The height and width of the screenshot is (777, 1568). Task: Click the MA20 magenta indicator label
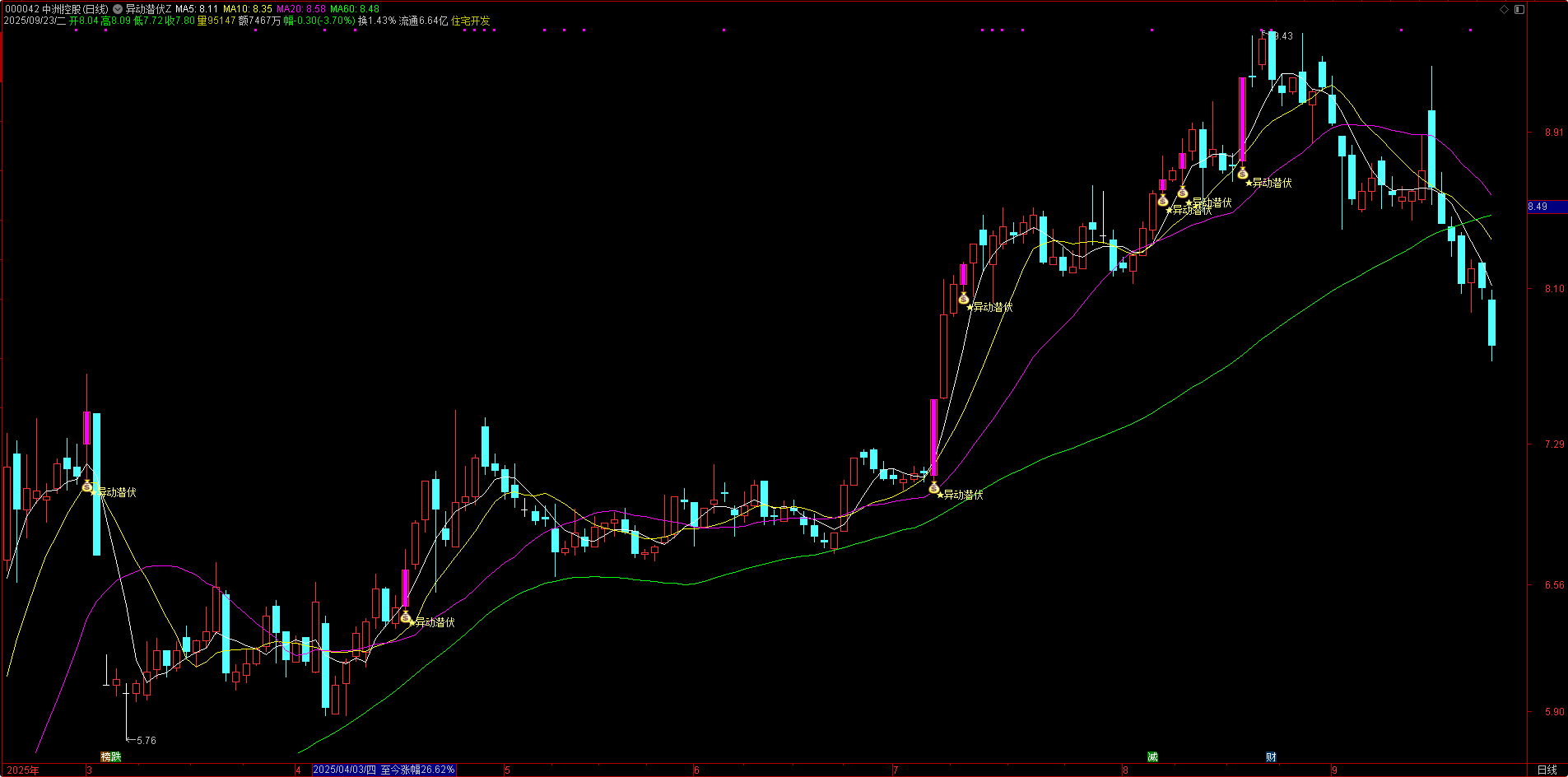coord(301,9)
